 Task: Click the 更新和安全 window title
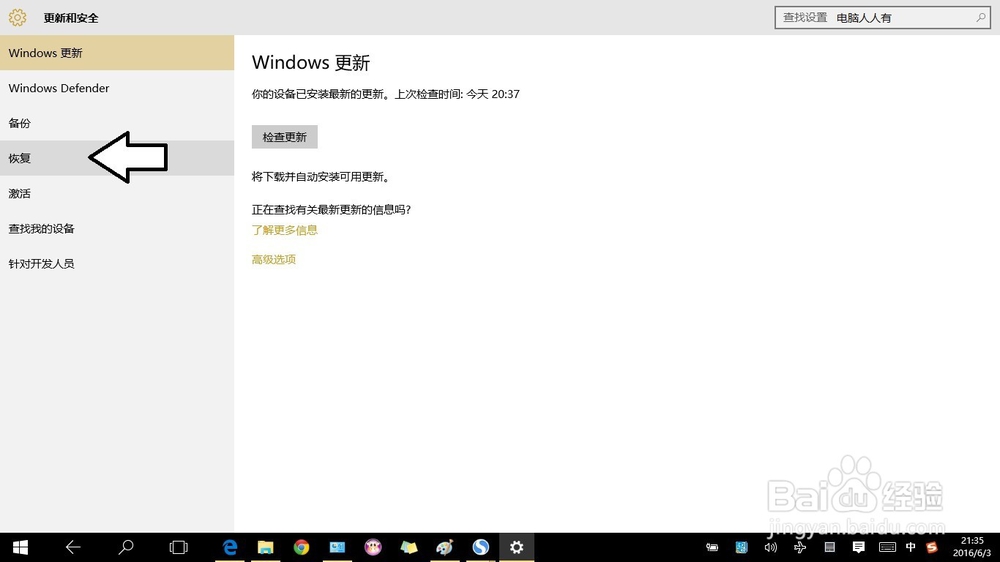[71, 18]
